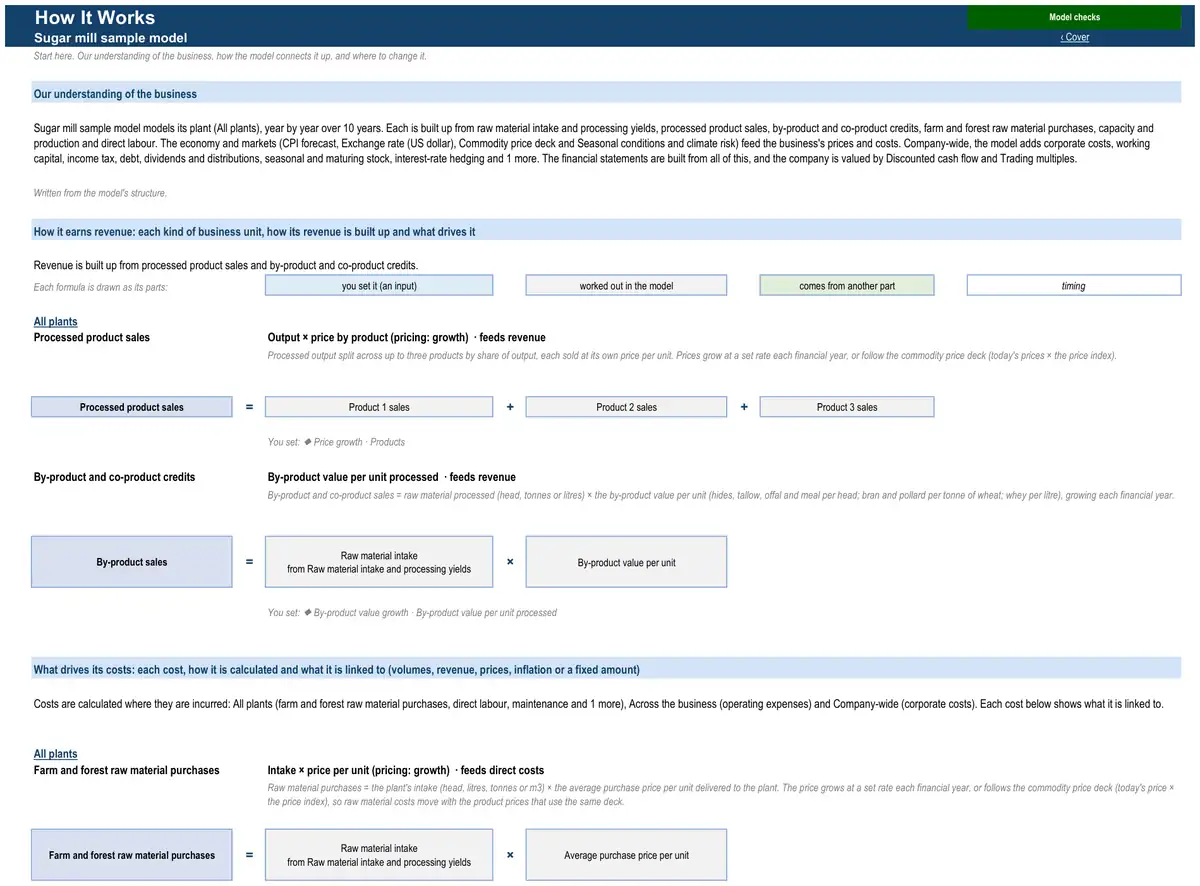Click the 'Intake × price per unit' formula heading
This screenshot has height=886, width=1200.
[x=406, y=771]
